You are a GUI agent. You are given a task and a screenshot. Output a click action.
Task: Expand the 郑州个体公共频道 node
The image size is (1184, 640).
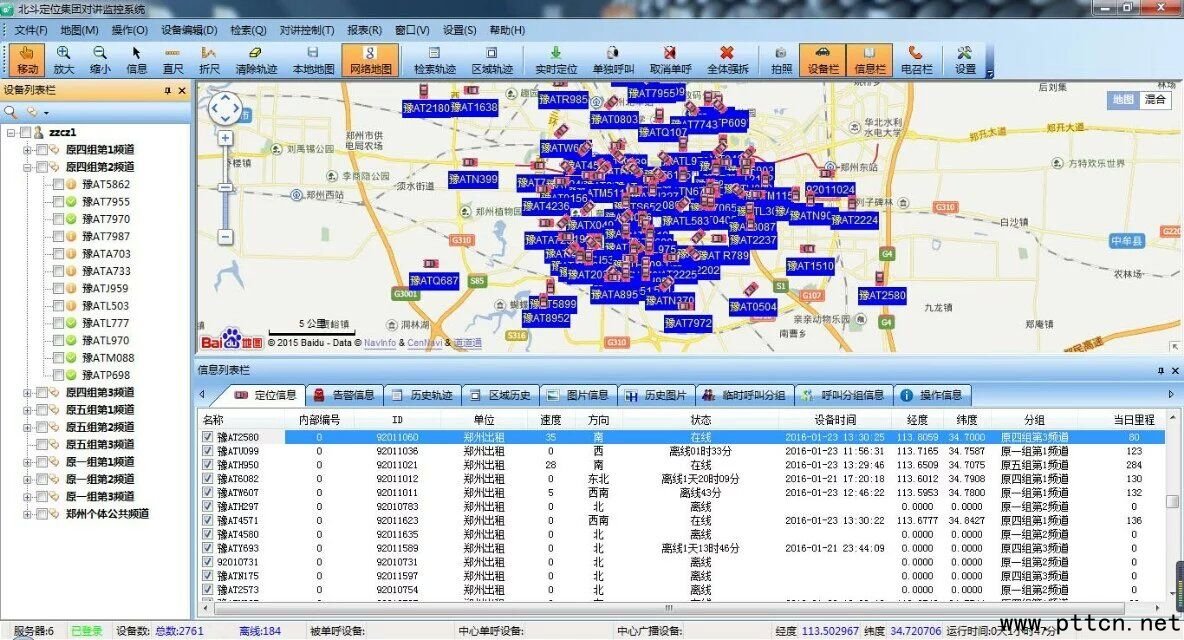coord(27,514)
